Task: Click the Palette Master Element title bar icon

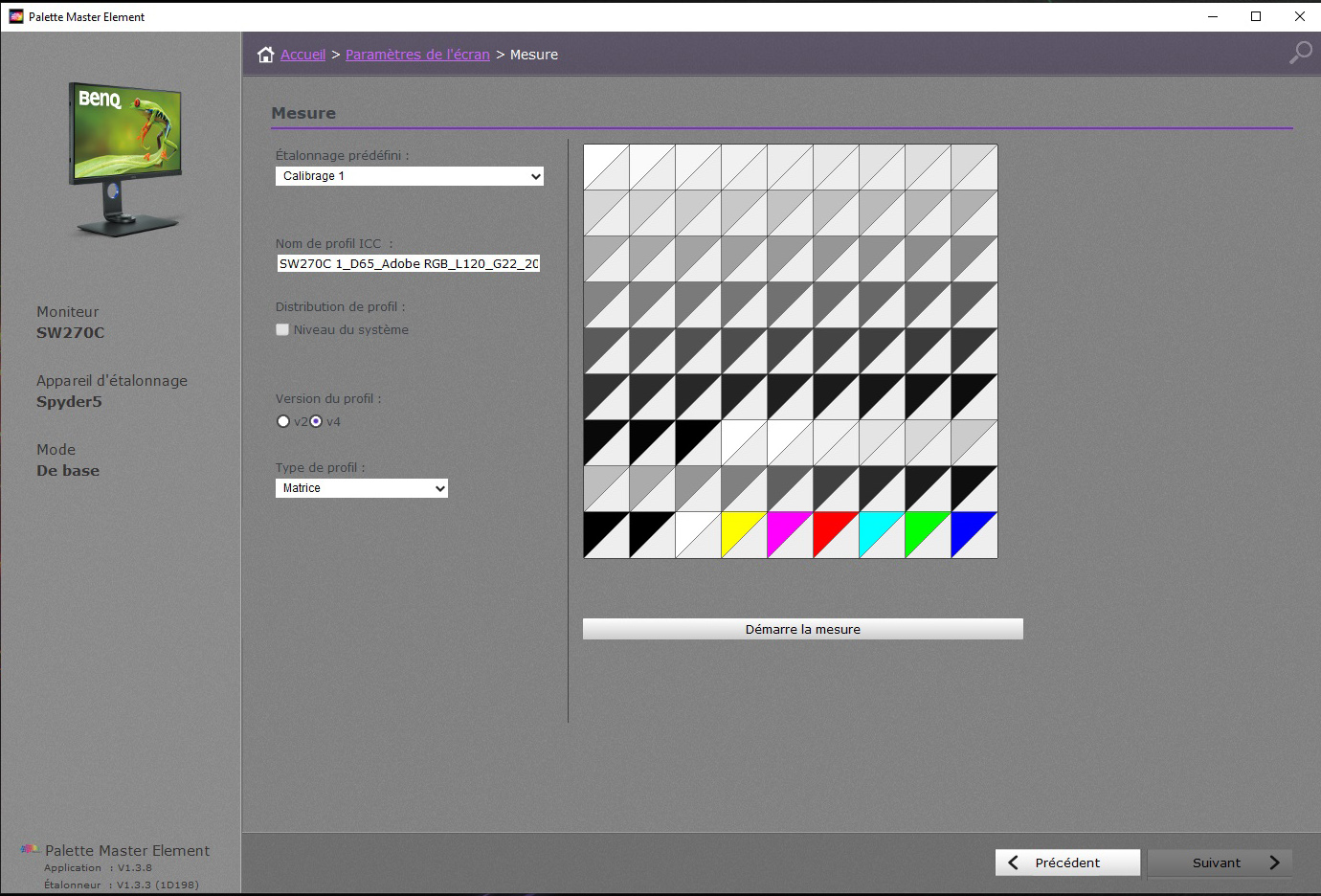Action: click(x=15, y=16)
